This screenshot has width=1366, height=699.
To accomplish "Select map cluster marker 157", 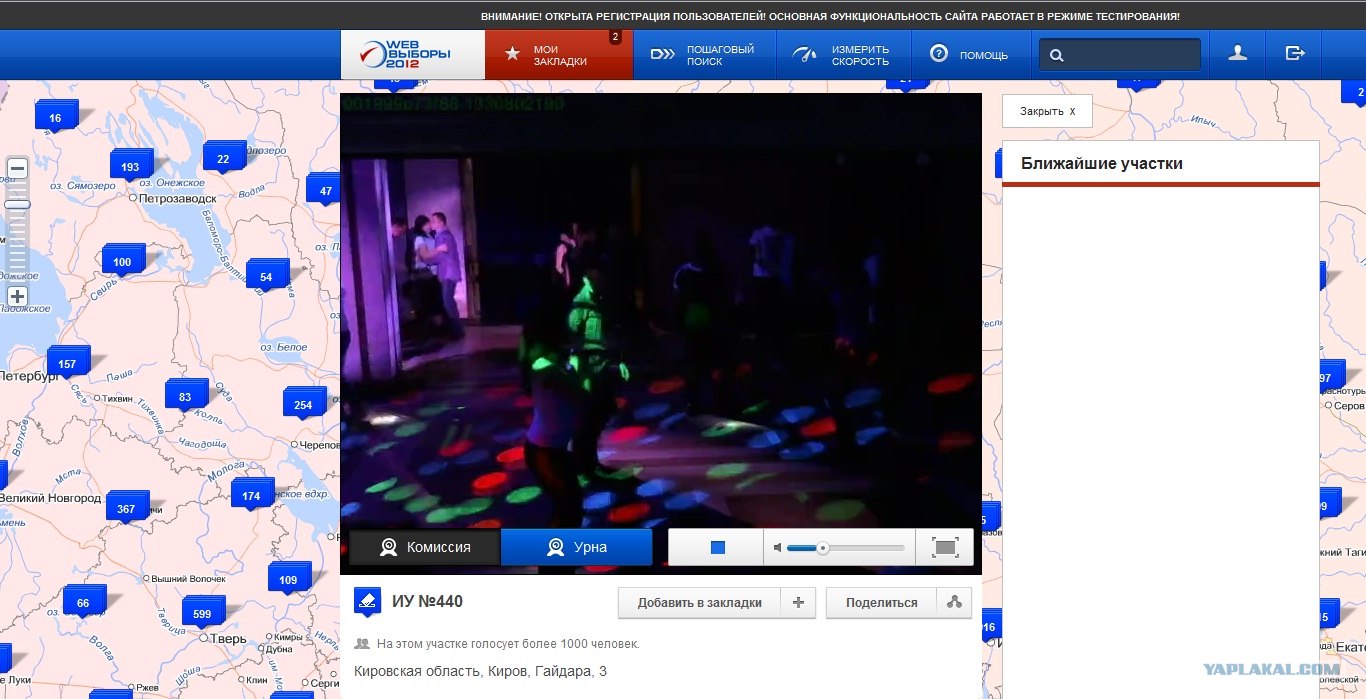I will (x=67, y=363).
